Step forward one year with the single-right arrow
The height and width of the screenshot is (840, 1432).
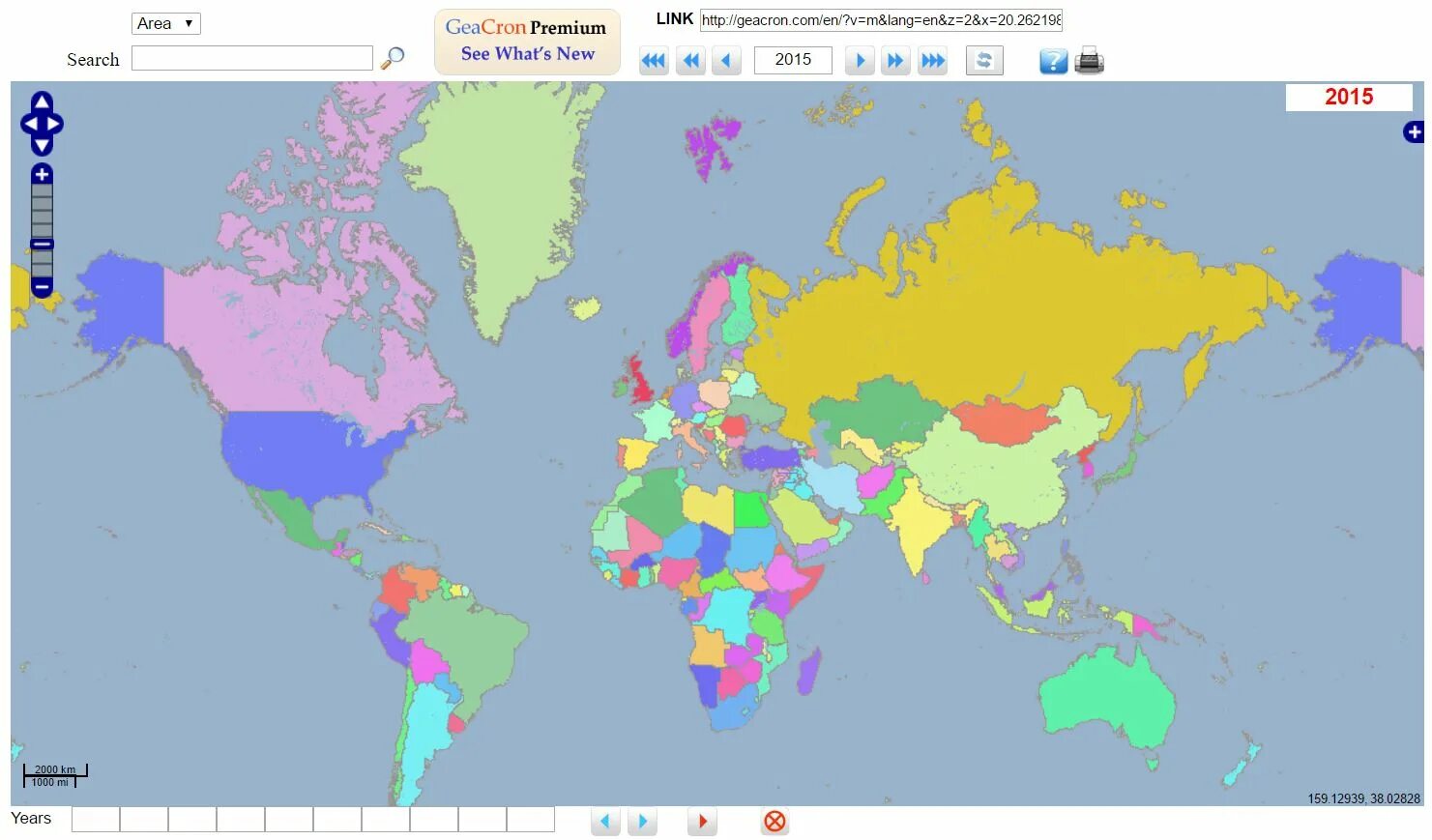pyautogui.click(x=860, y=61)
